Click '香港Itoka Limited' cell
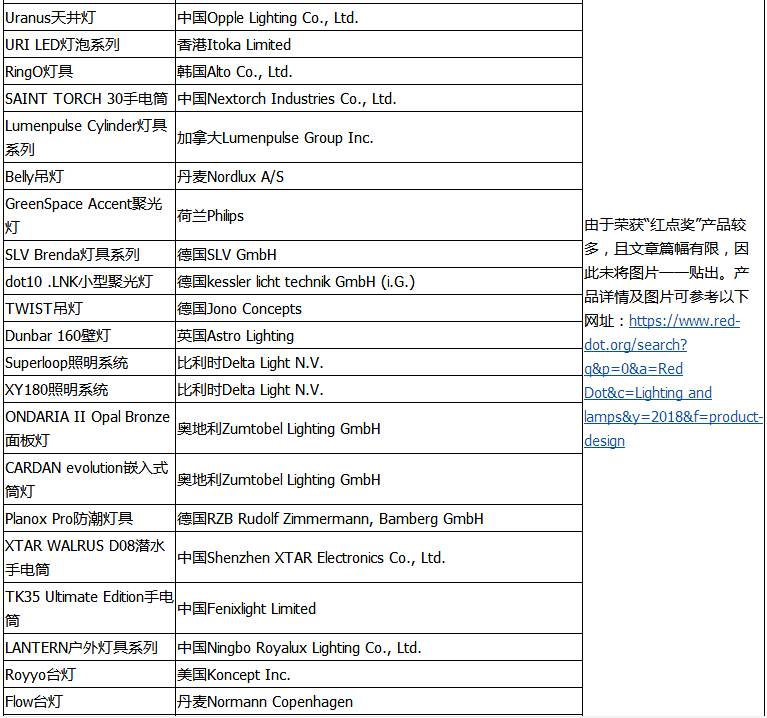 (379, 45)
